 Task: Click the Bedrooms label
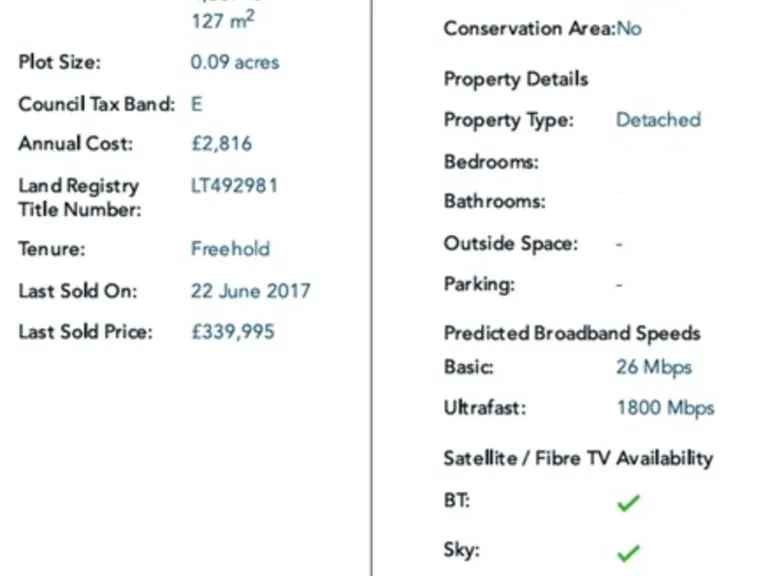pyautogui.click(x=491, y=162)
